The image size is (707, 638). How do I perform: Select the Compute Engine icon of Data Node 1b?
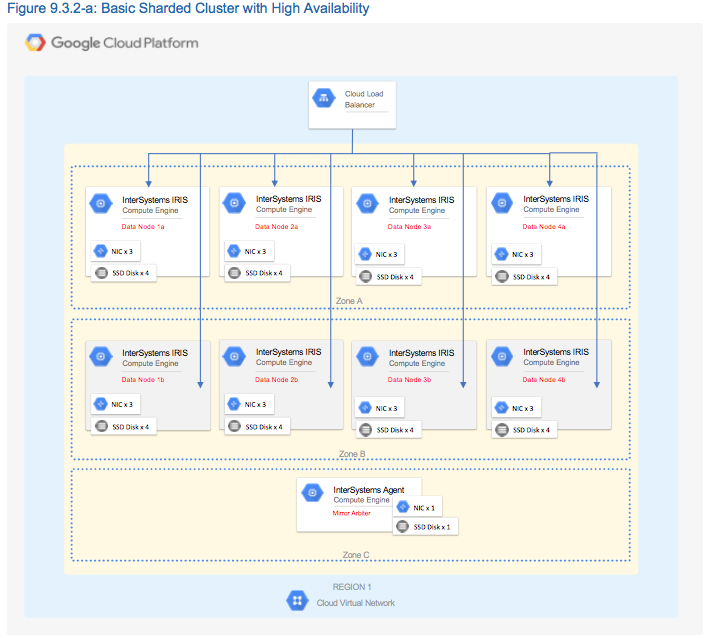coord(101,356)
